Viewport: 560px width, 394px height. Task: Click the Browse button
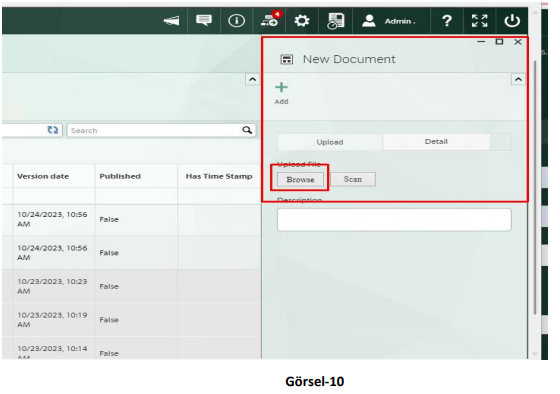click(300, 179)
